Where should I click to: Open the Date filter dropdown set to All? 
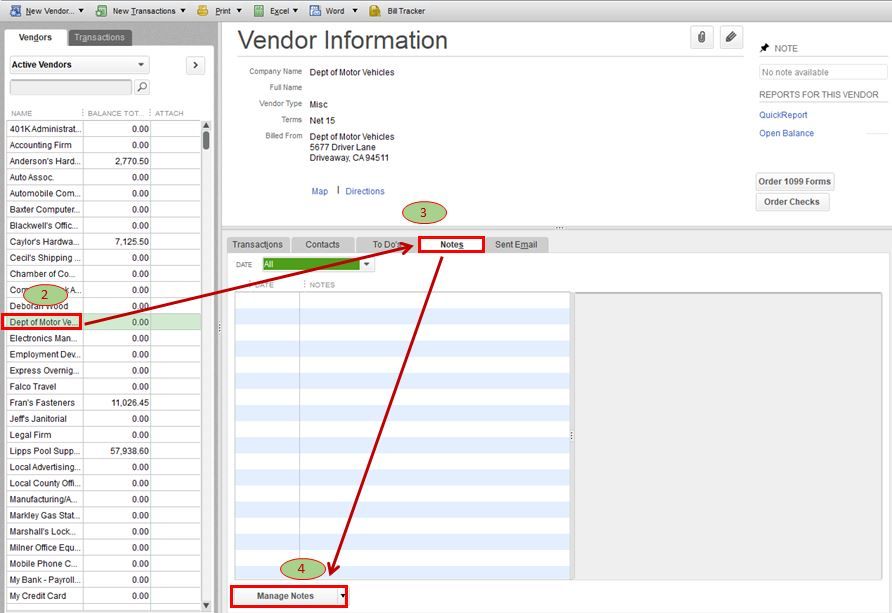(x=367, y=264)
